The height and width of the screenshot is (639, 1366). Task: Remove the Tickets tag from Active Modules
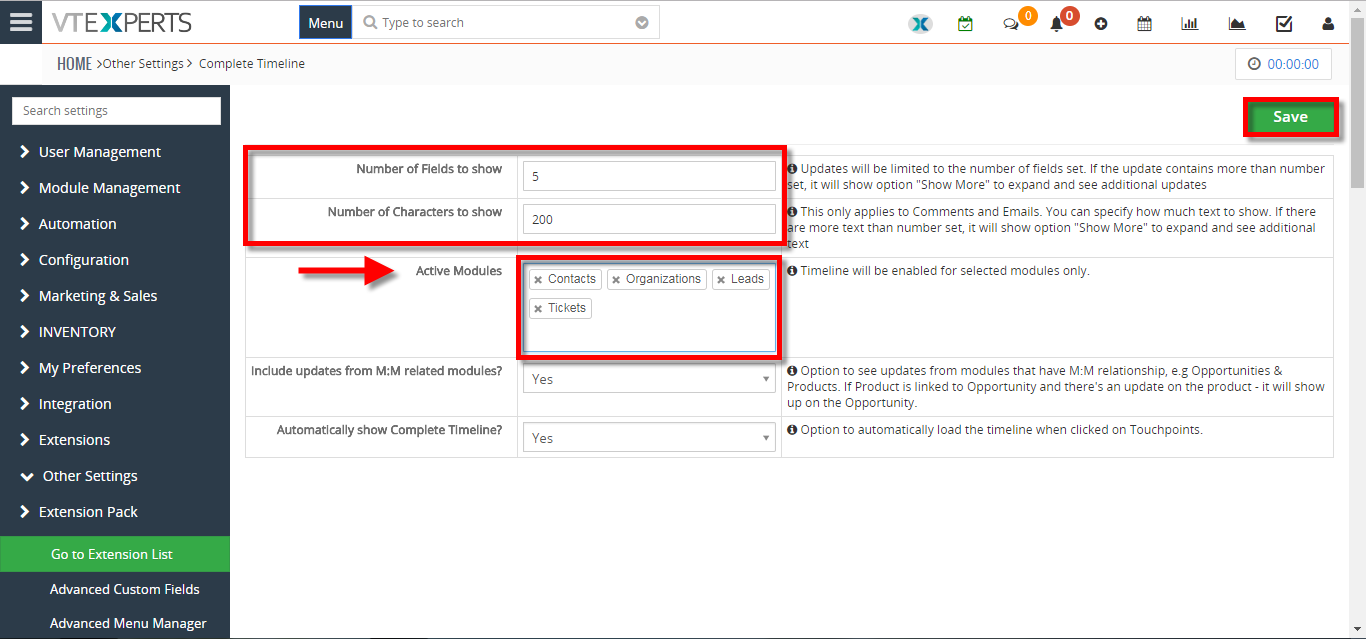[x=538, y=309]
